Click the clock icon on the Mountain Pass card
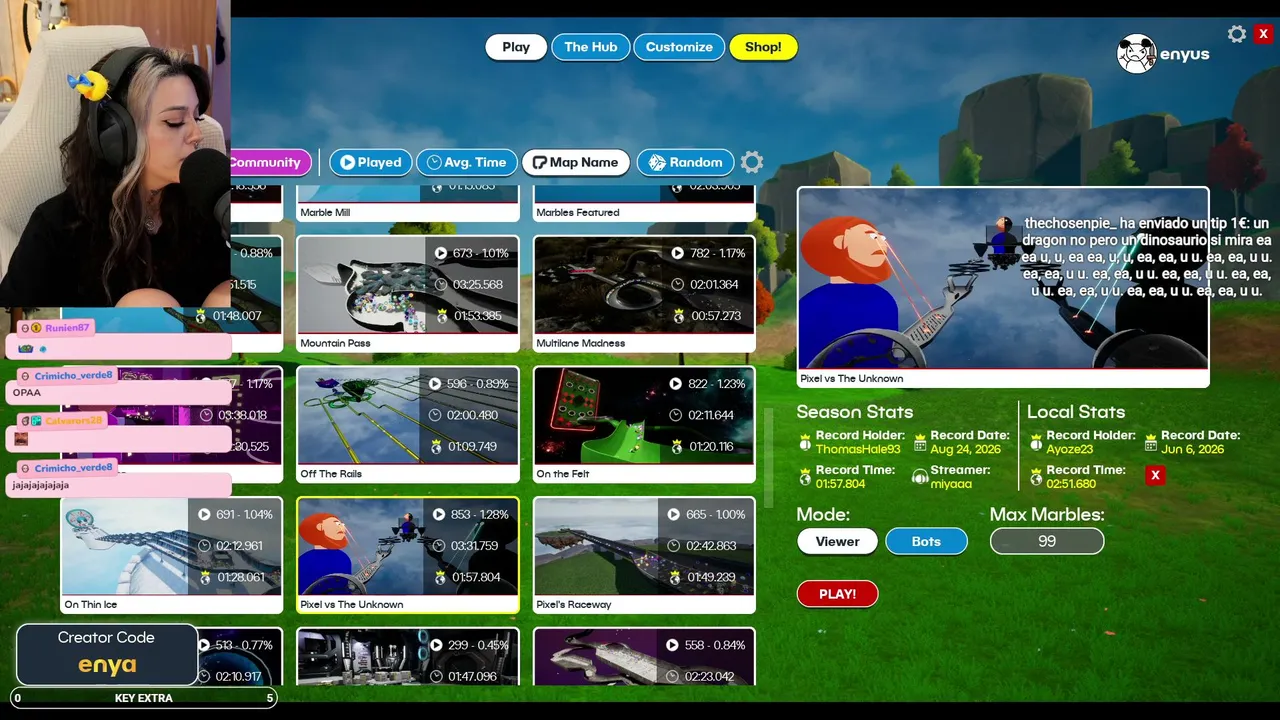This screenshot has height=720, width=1280. tap(441, 284)
